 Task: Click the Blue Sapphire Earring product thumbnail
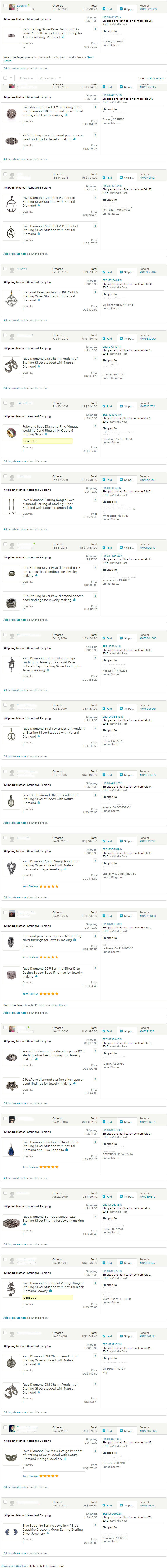pyautogui.click(x=11, y=1530)
